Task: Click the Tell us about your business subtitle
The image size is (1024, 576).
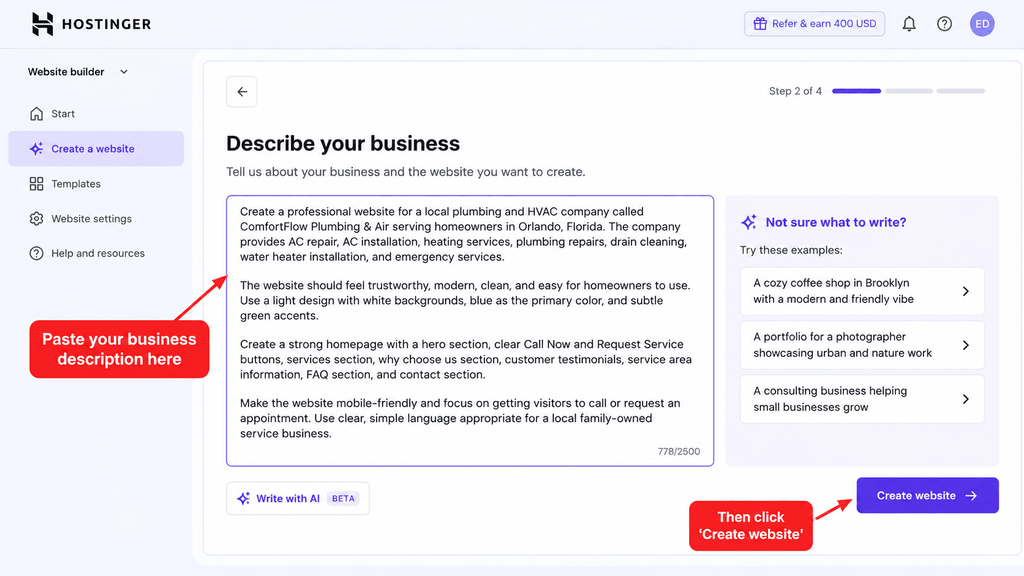Action: [x=406, y=172]
